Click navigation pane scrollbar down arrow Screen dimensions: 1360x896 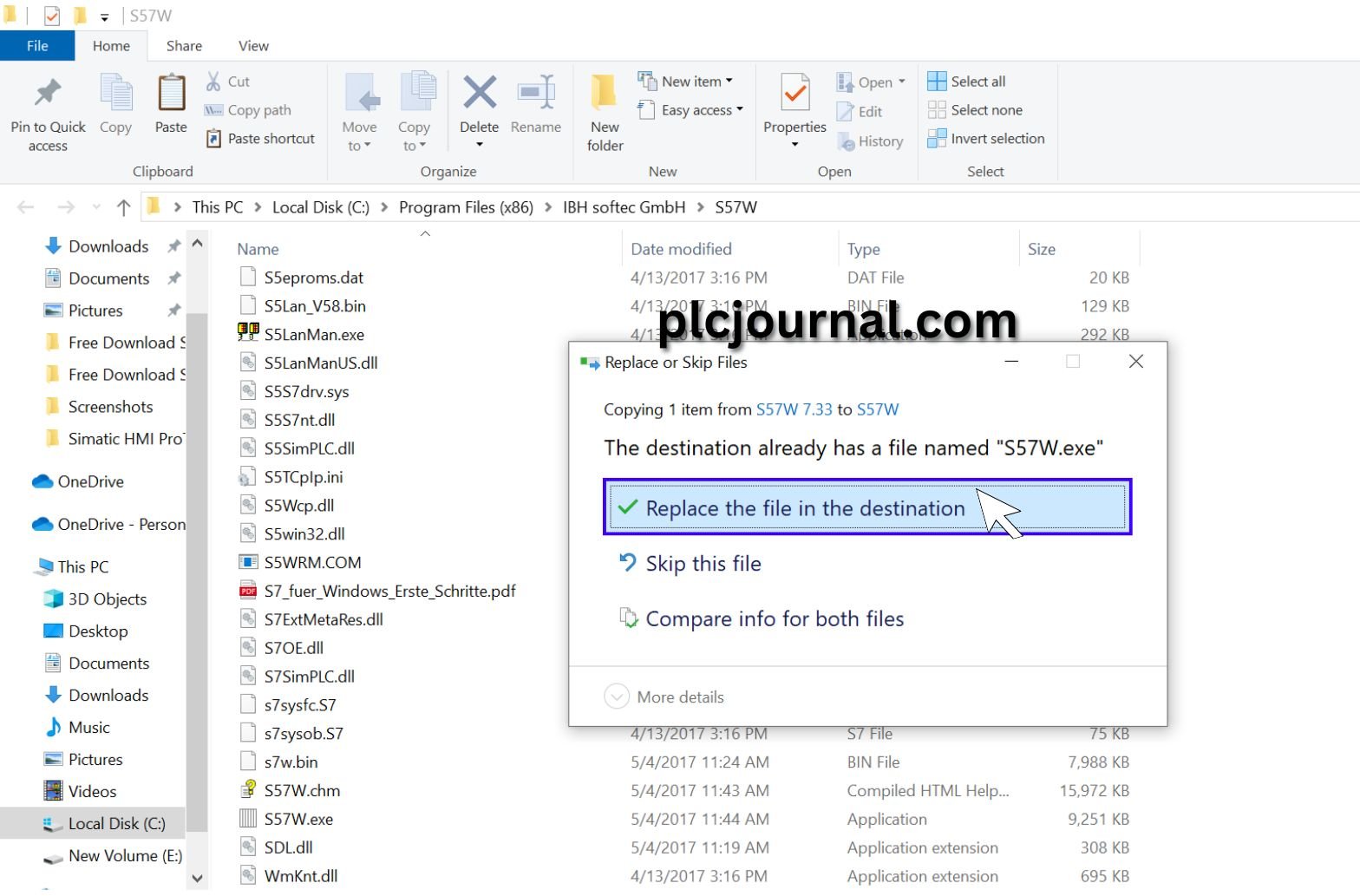click(198, 878)
